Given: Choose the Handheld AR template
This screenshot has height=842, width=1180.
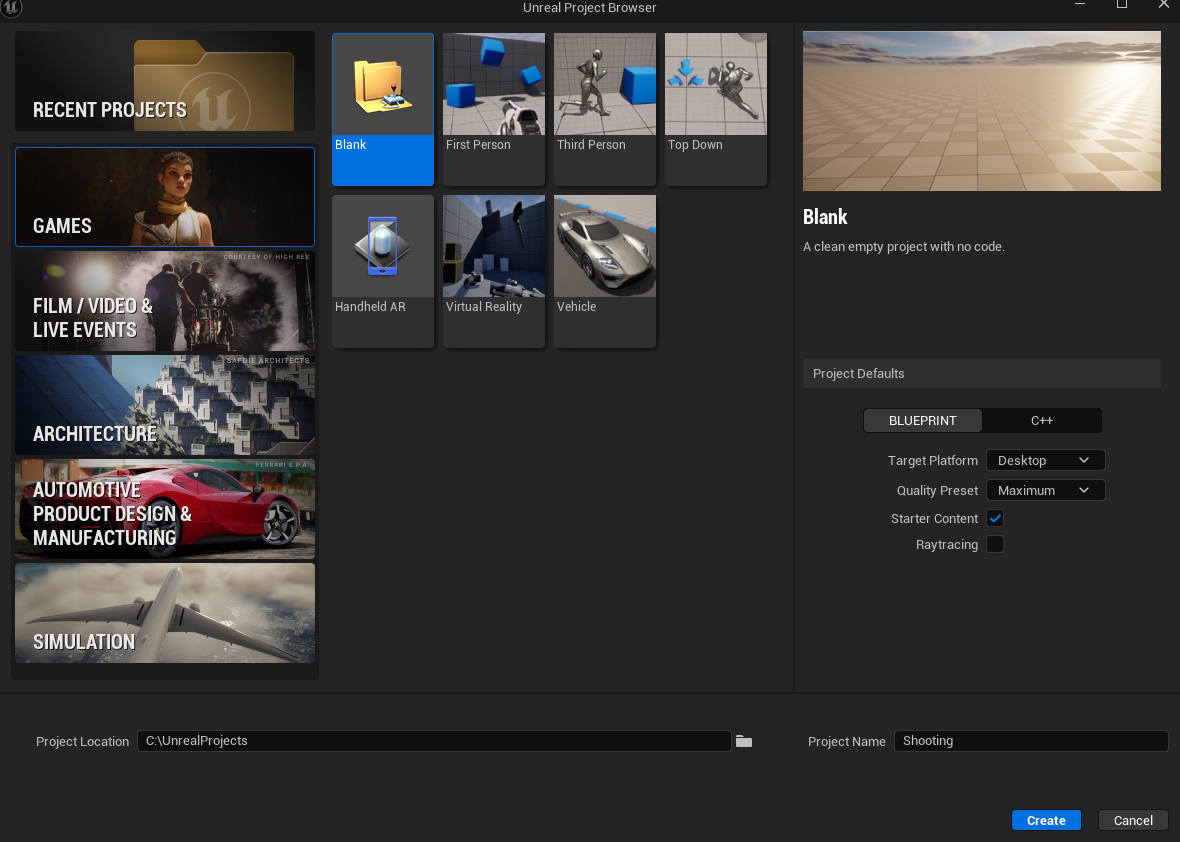Looking at the screenshot, I should 383,272.
